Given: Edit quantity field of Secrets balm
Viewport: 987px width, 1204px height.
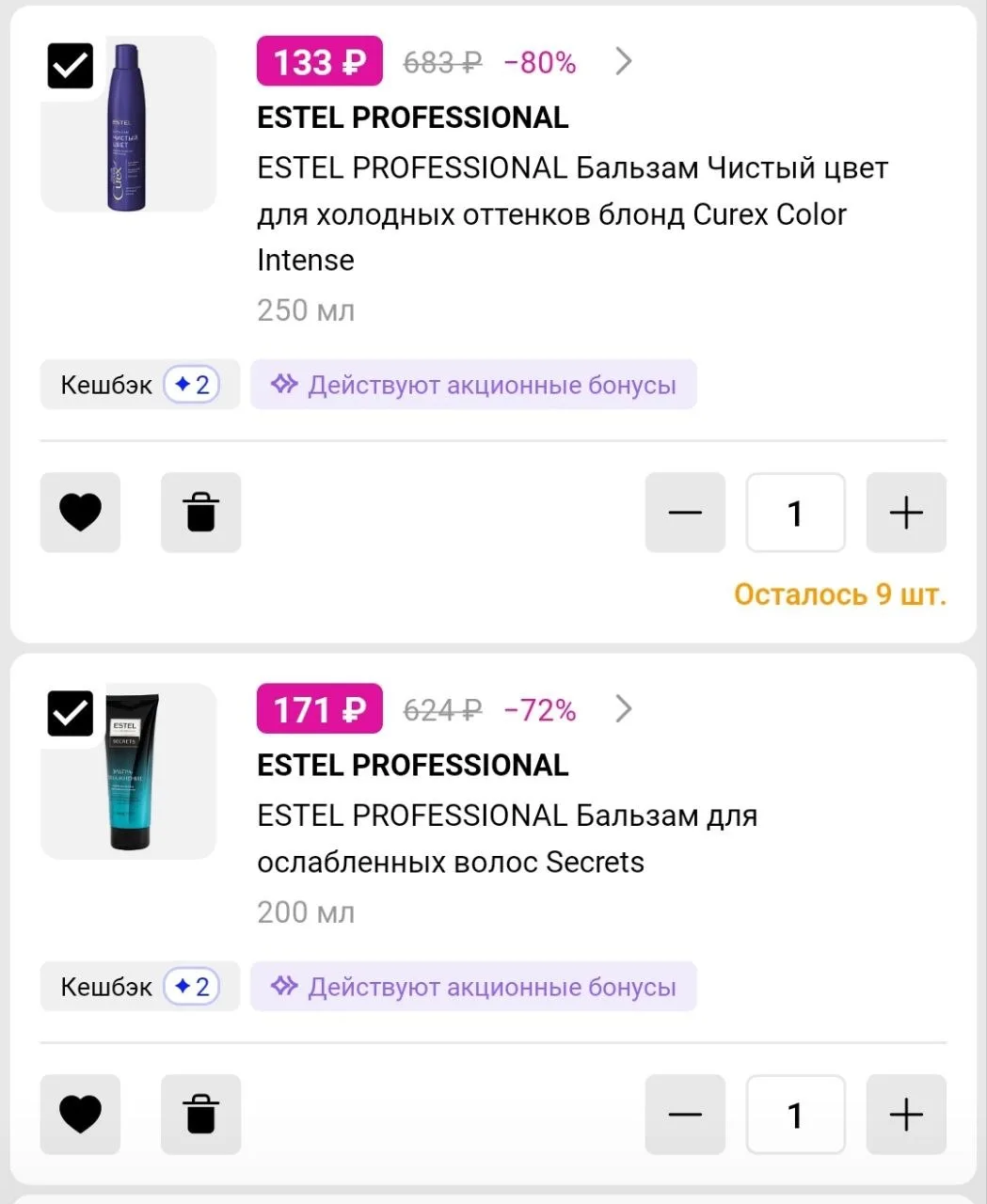Looking at the screenshot, I should tap(795, 1115).
